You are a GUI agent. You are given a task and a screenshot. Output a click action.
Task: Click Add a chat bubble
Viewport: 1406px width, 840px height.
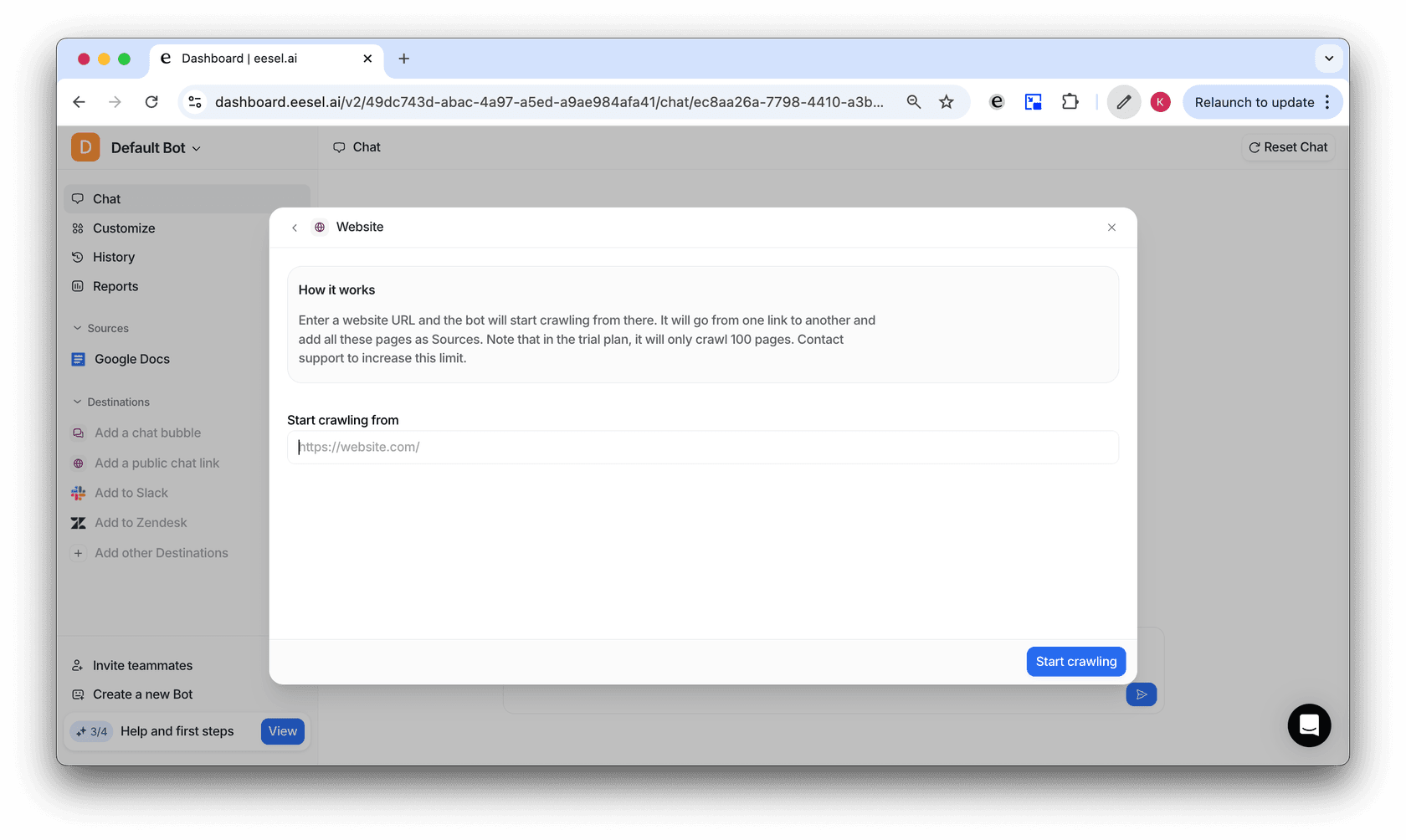[x=136, y=433]
